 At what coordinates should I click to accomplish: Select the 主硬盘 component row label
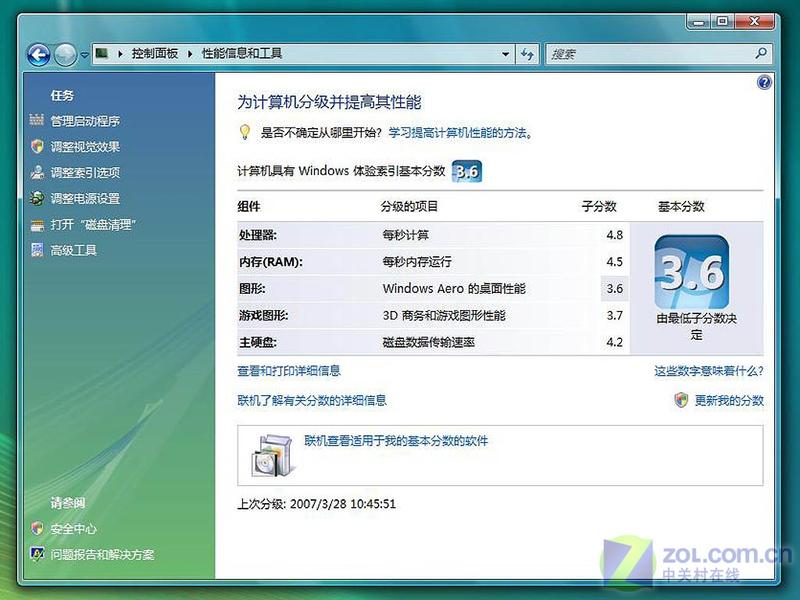pyautogui.click(x=258, y=342)
